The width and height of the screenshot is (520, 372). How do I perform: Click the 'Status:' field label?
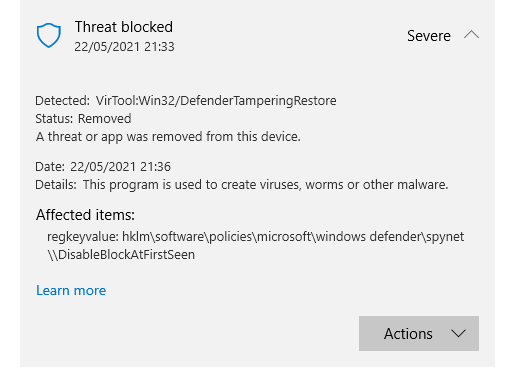coord(54,119)
